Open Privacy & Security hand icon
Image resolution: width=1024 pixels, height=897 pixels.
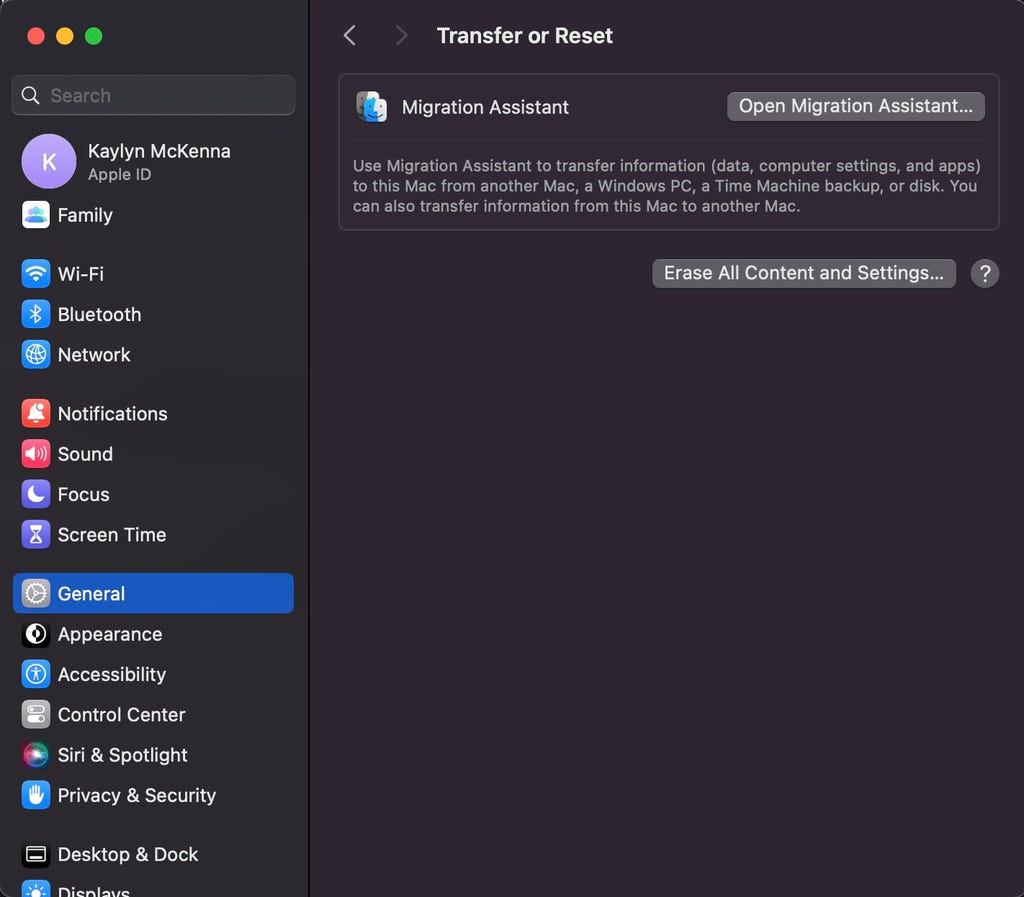point(36,796)
